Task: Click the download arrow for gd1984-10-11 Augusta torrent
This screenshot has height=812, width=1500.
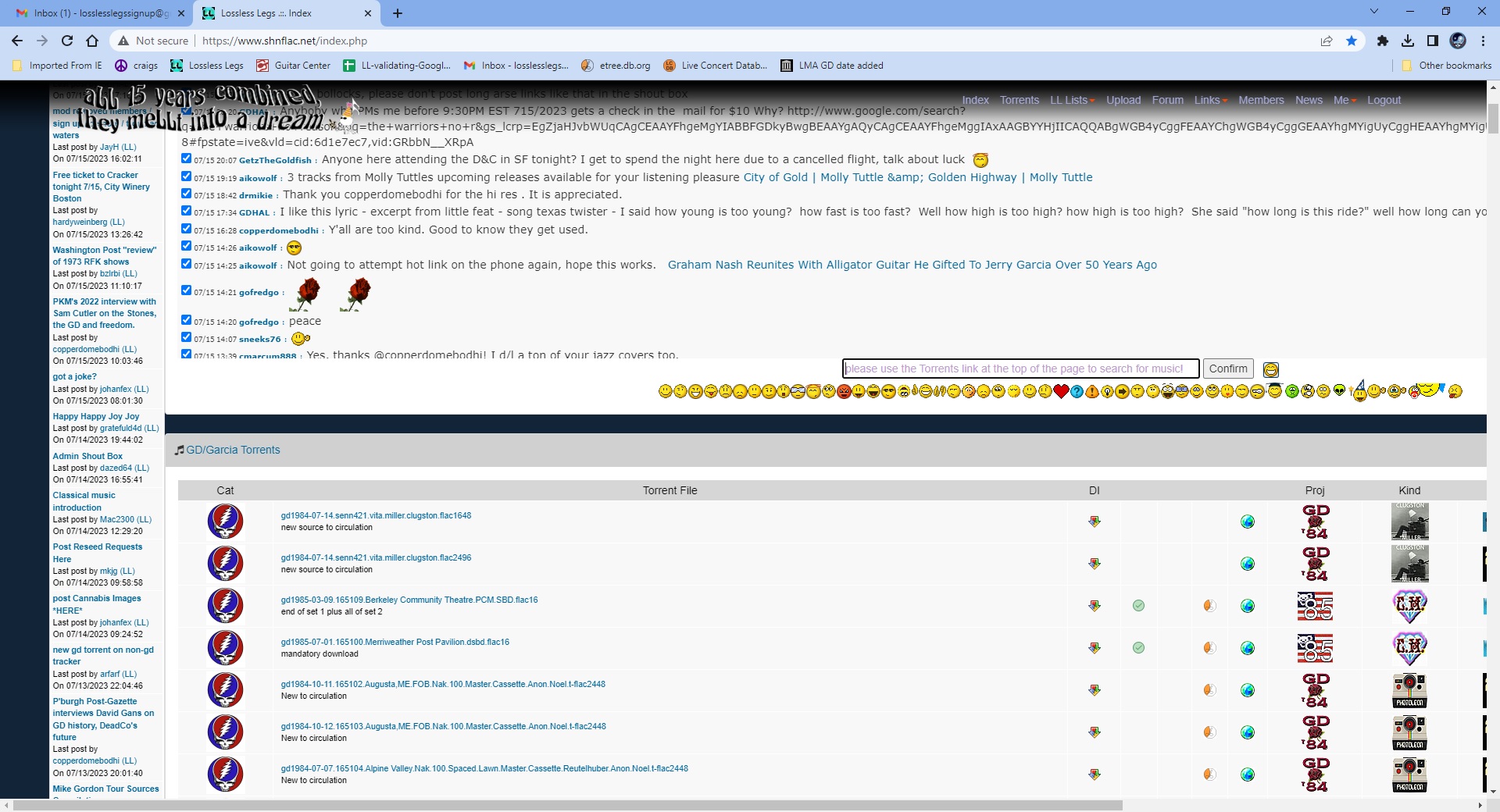Action: (1095, 690)
